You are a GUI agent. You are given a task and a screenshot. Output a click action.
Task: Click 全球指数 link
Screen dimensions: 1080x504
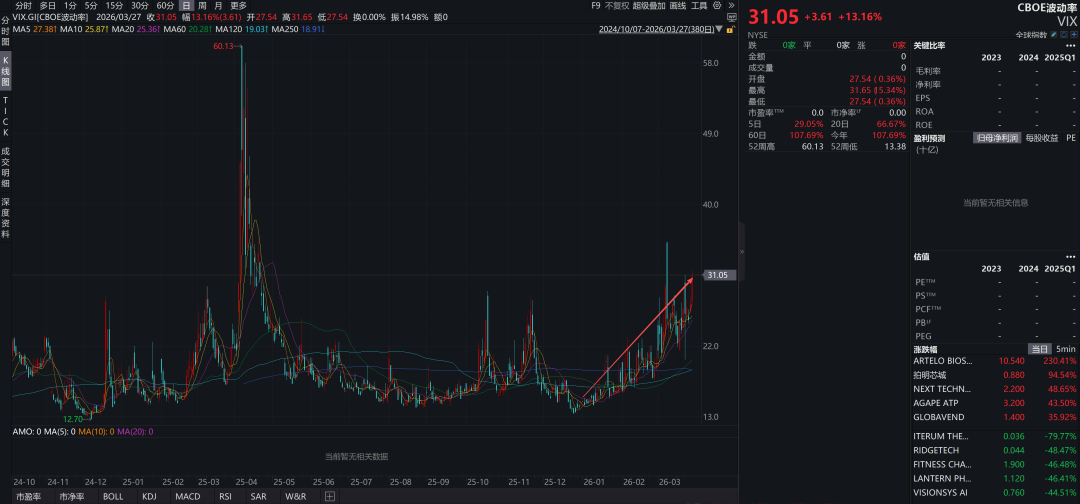[1031, 34]
